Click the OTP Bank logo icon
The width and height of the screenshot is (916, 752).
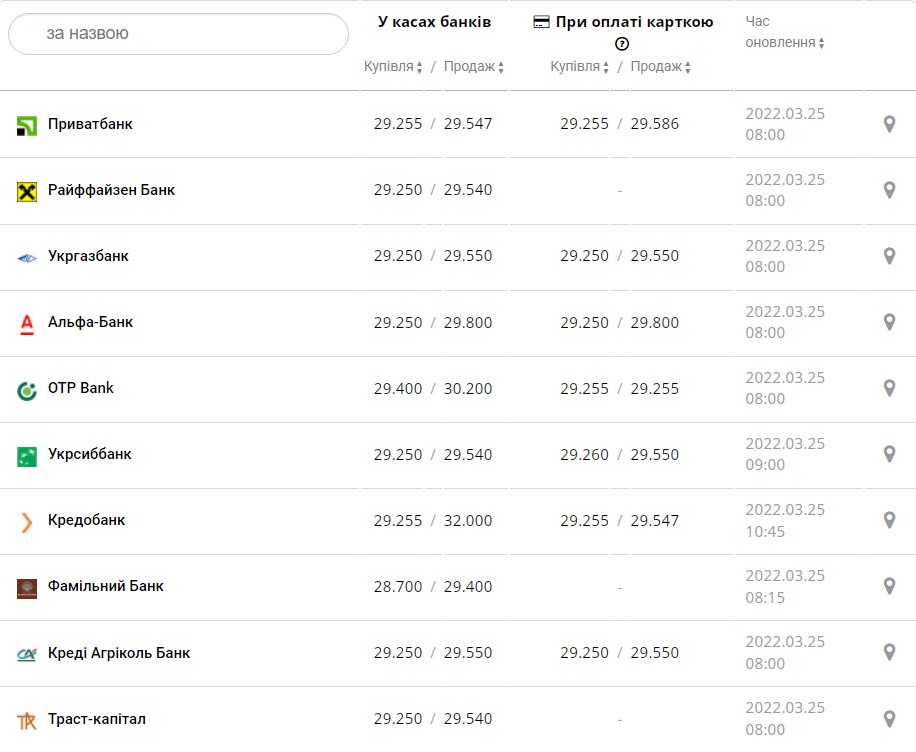point(27,389)
